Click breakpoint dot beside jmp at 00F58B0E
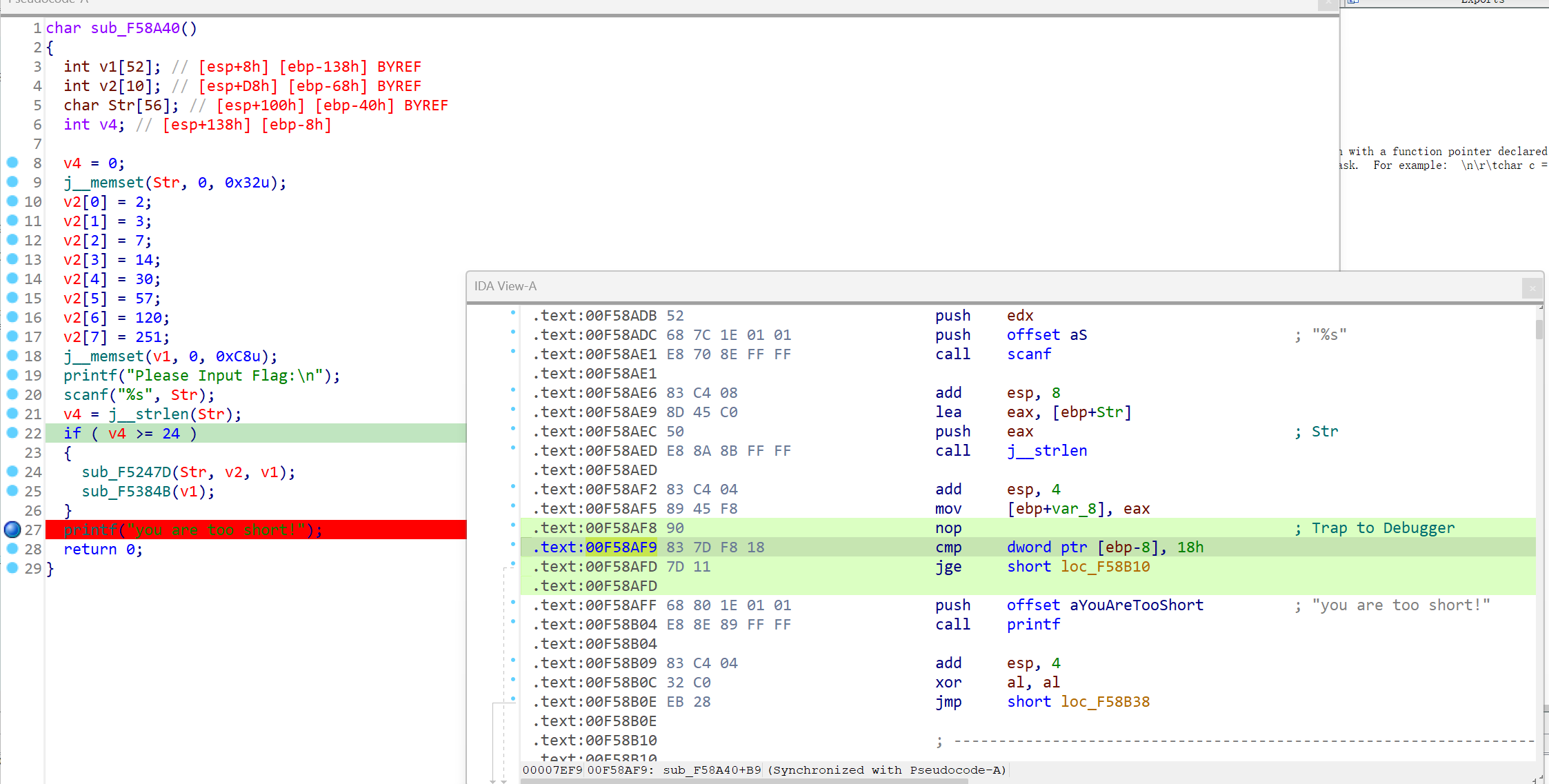The width and height of the screenshot is (1549, 784). click(513, 699)
